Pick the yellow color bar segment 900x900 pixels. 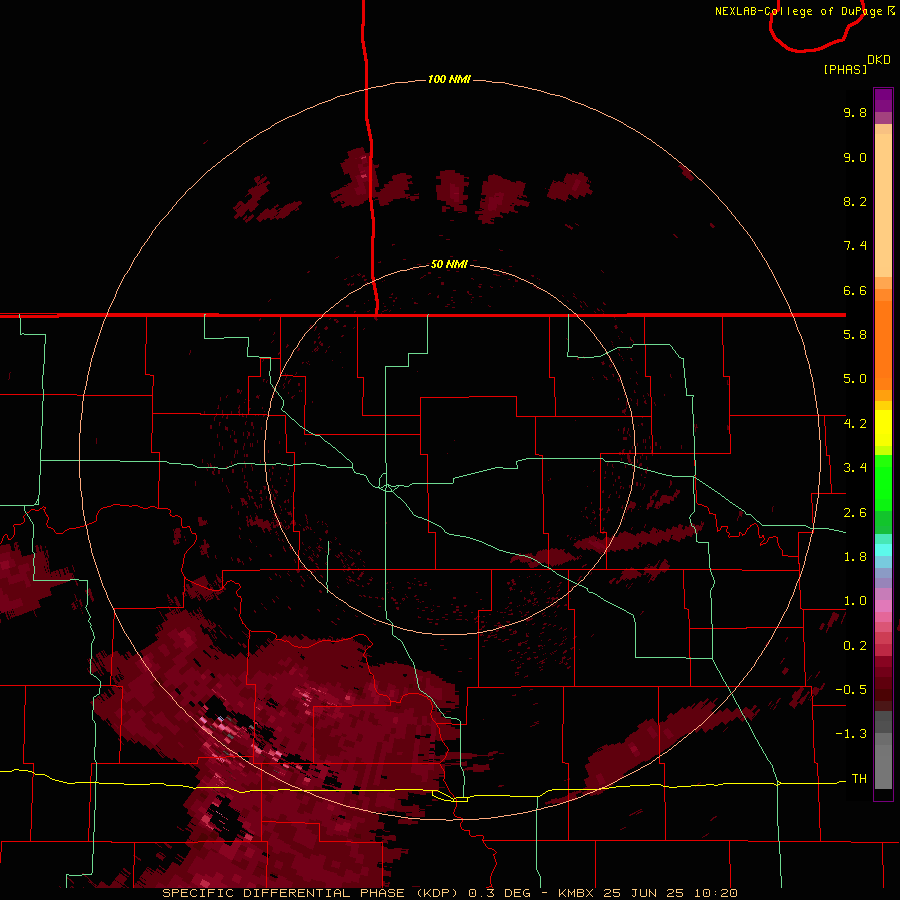[x=883, y=428]
